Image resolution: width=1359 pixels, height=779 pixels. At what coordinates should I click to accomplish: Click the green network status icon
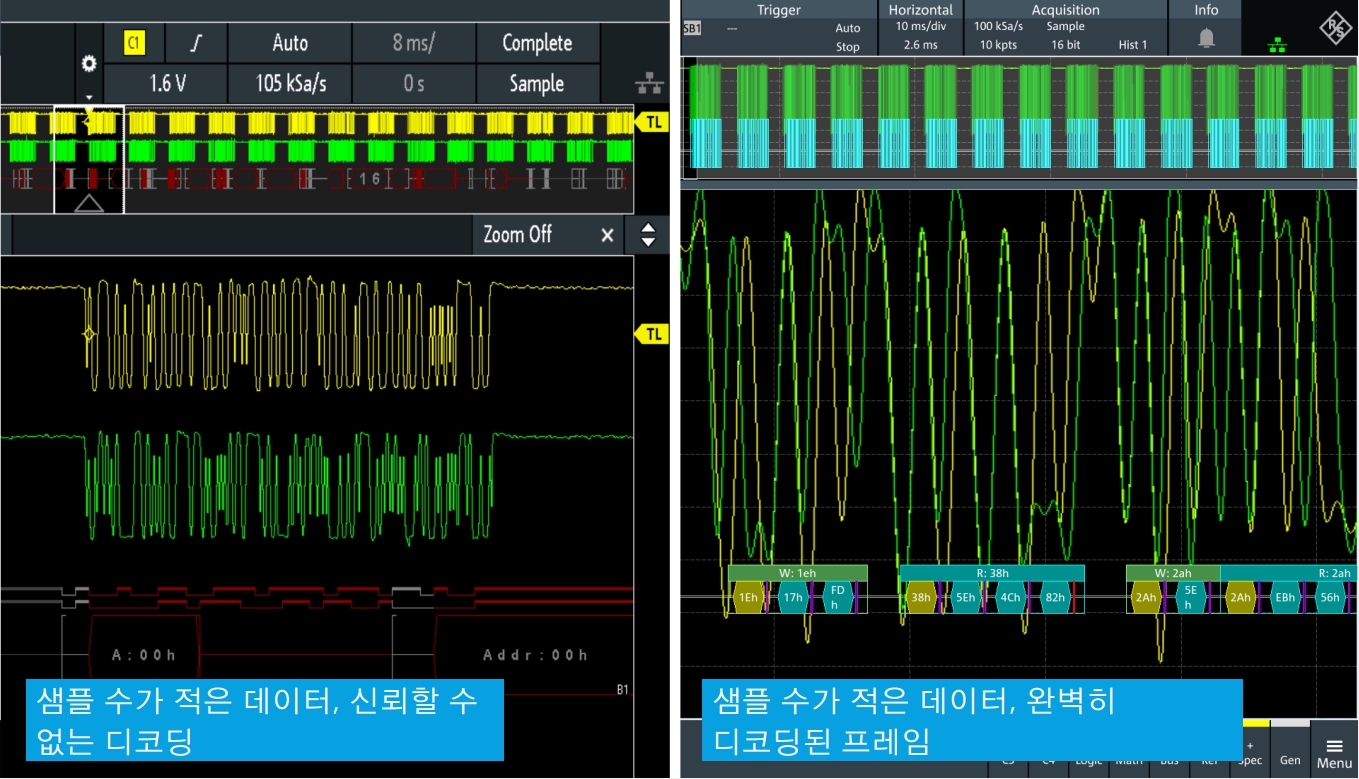click(x=1277, y=45)
